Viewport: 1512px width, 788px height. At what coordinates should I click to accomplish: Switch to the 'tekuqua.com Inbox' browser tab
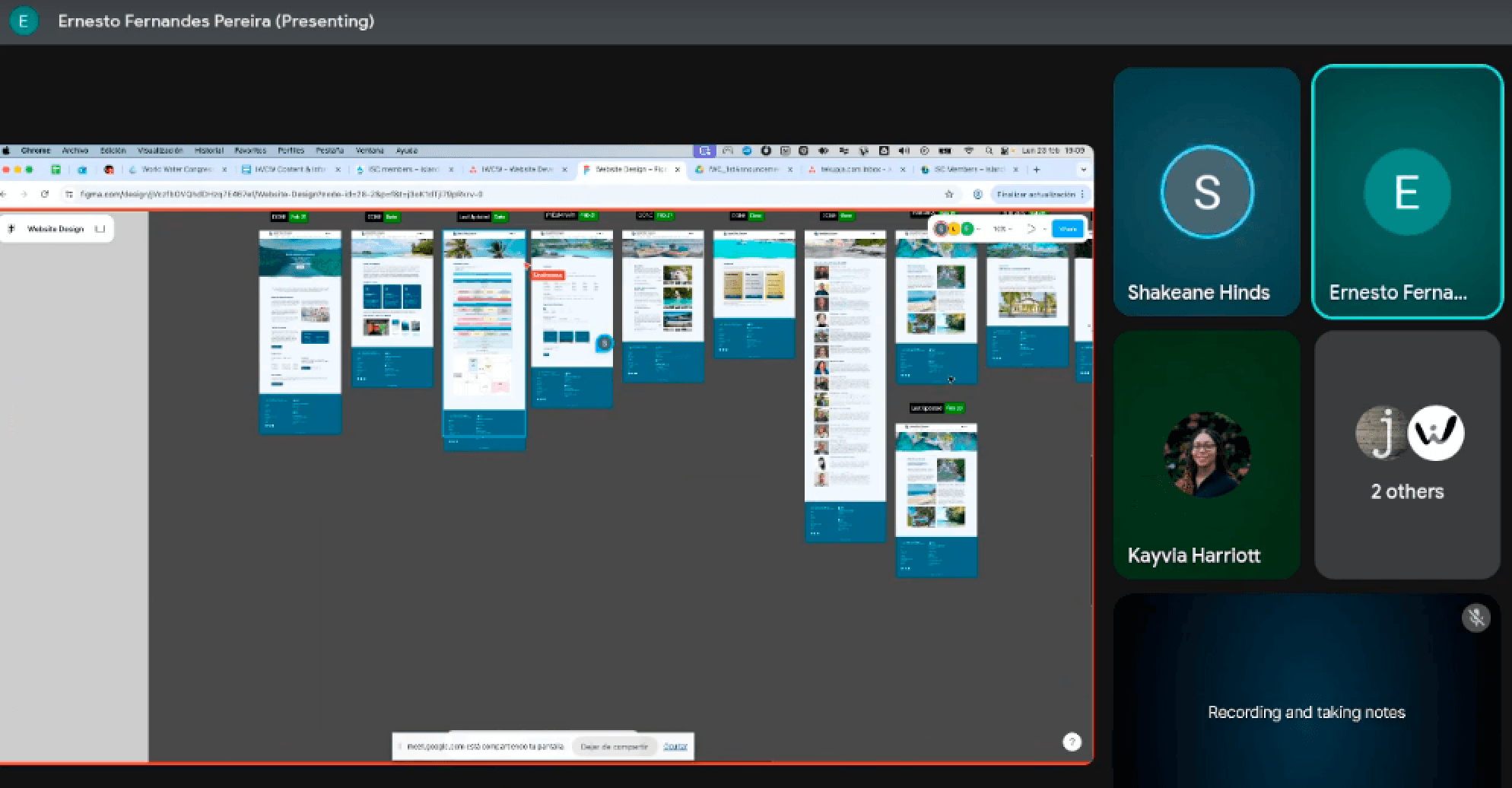point(856,170)
